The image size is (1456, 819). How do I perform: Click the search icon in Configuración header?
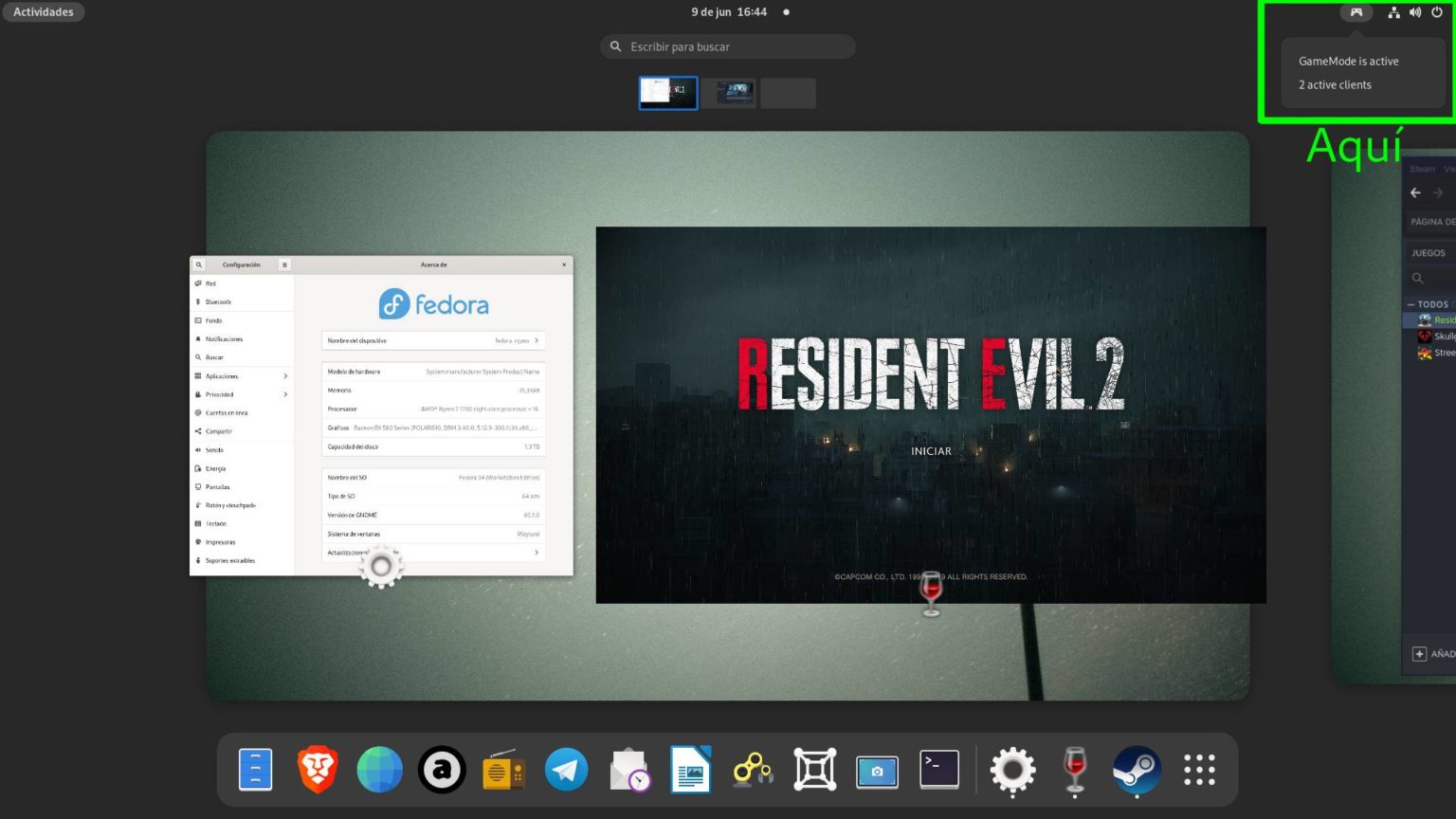pyautogui.click(x=199, y=264)
